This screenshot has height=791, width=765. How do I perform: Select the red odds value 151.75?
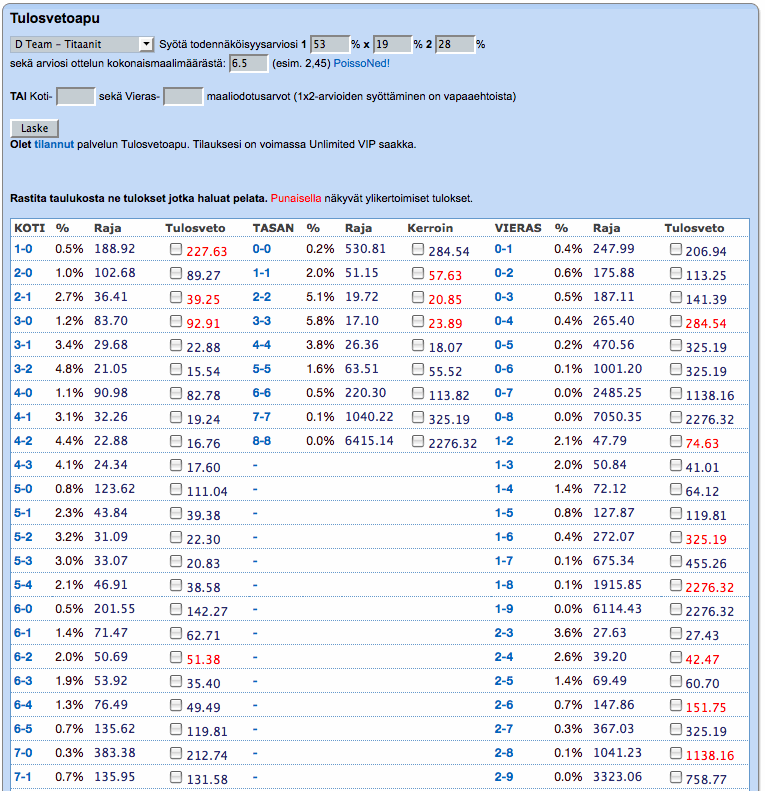[x=706, y=707]
